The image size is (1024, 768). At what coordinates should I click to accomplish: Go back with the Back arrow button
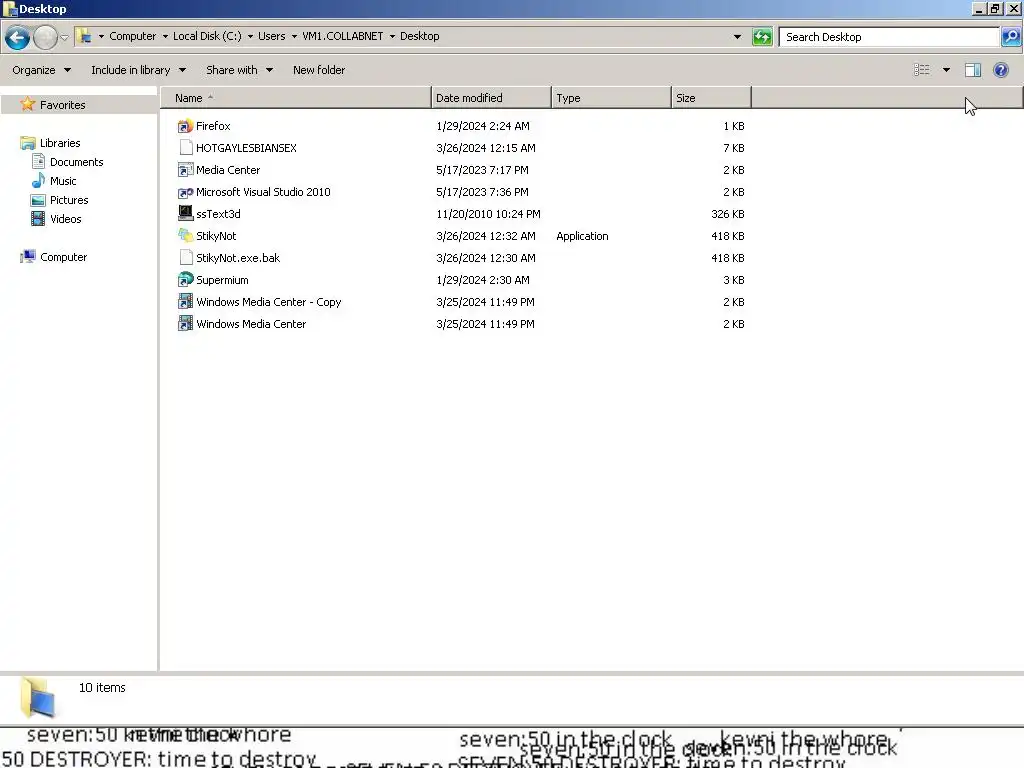[x=18, y=37]
